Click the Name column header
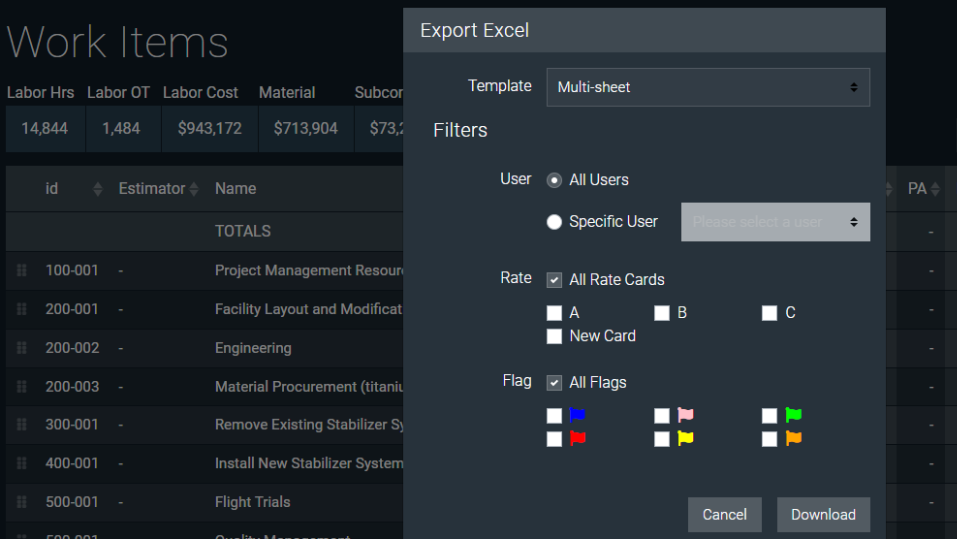The height and width of the screenshot is (539, 957). (x=236, y=189)
